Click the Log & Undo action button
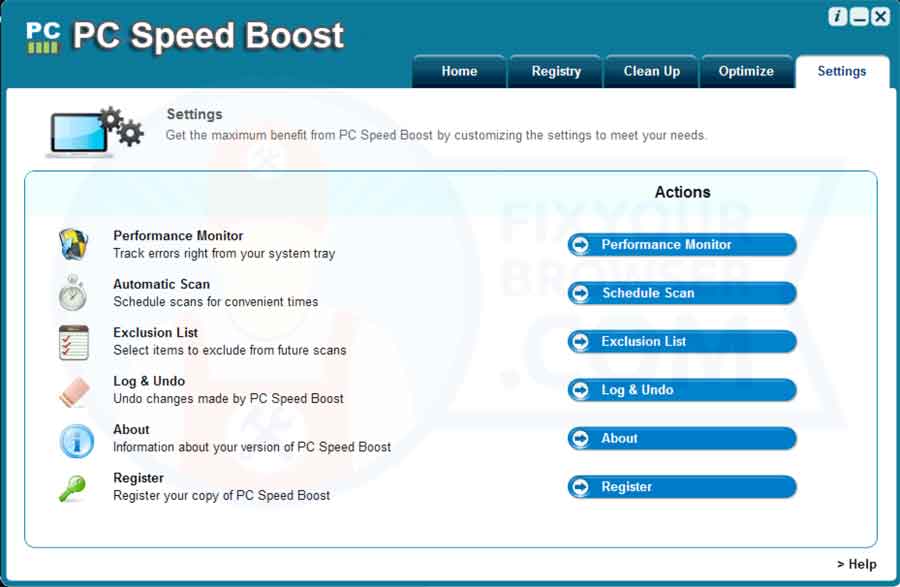Viewport: 900px width, 587px height. [x=682, y=390]
